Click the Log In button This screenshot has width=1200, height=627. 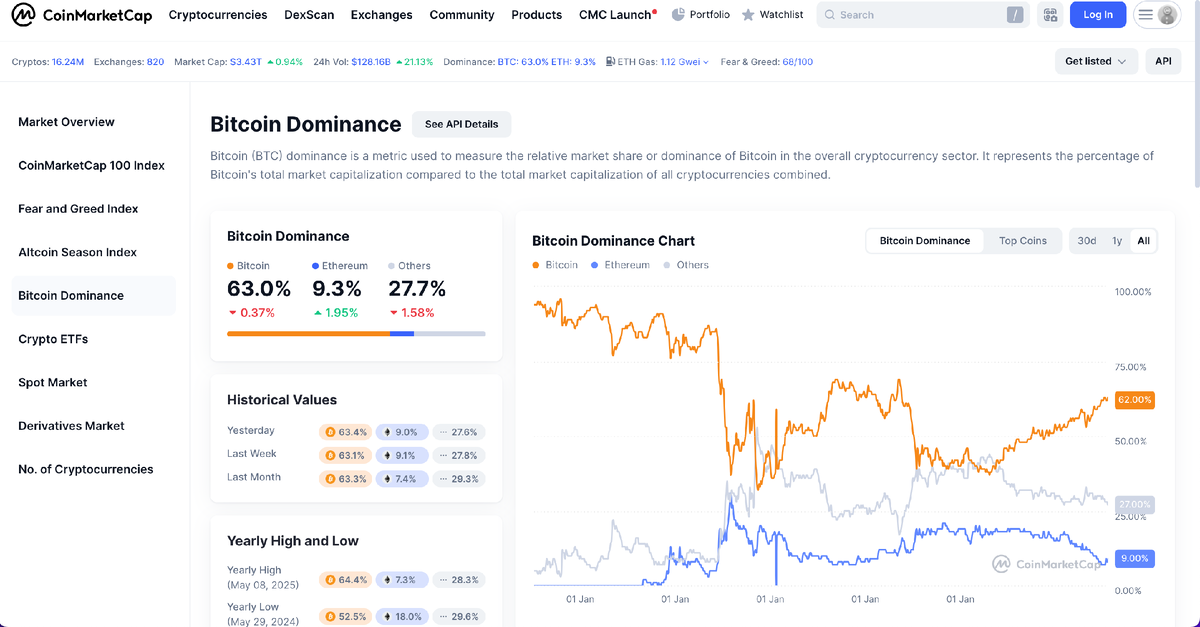[x=1098, y=15]
